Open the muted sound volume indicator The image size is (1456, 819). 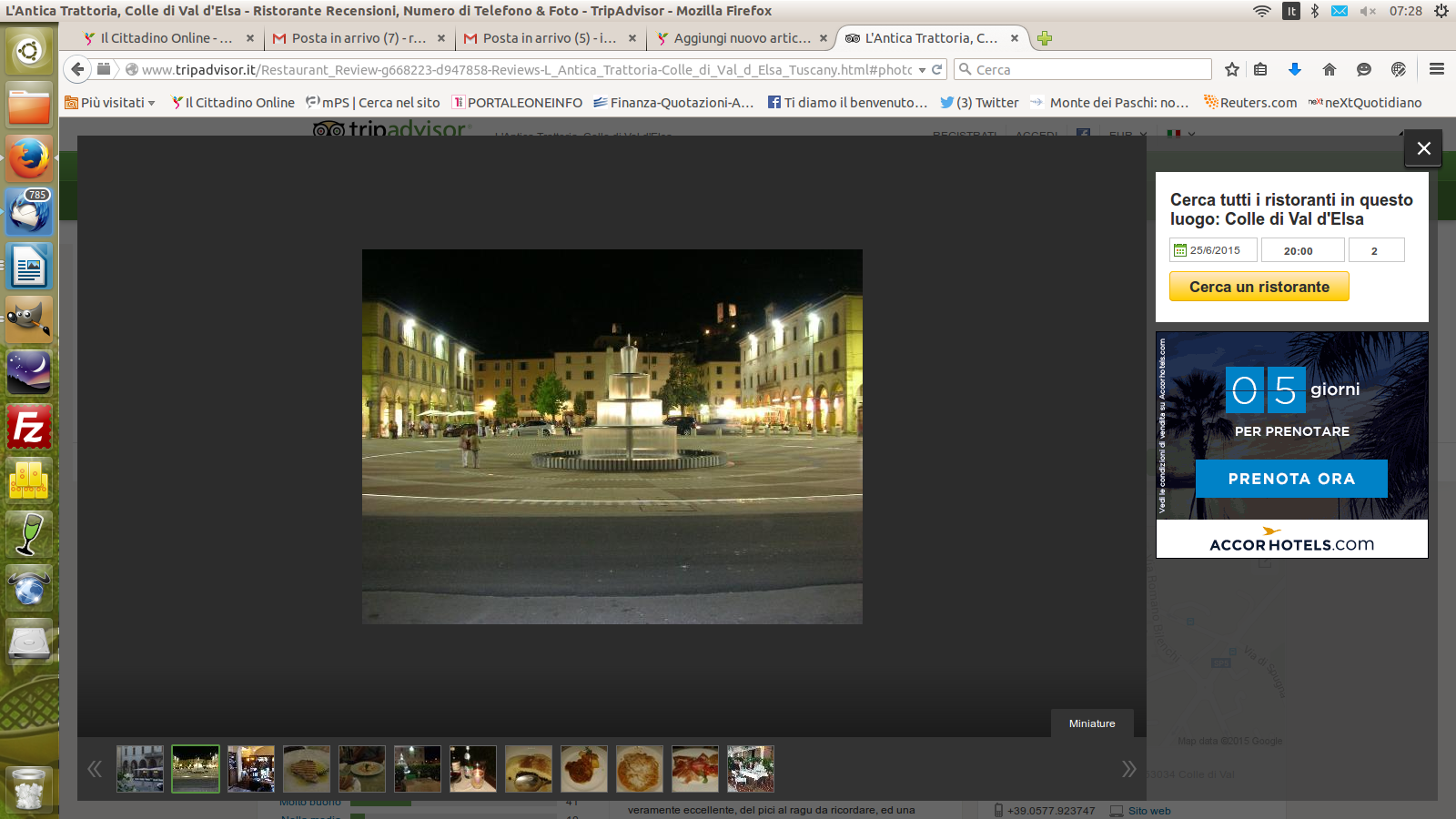(x=1368, y=11)
